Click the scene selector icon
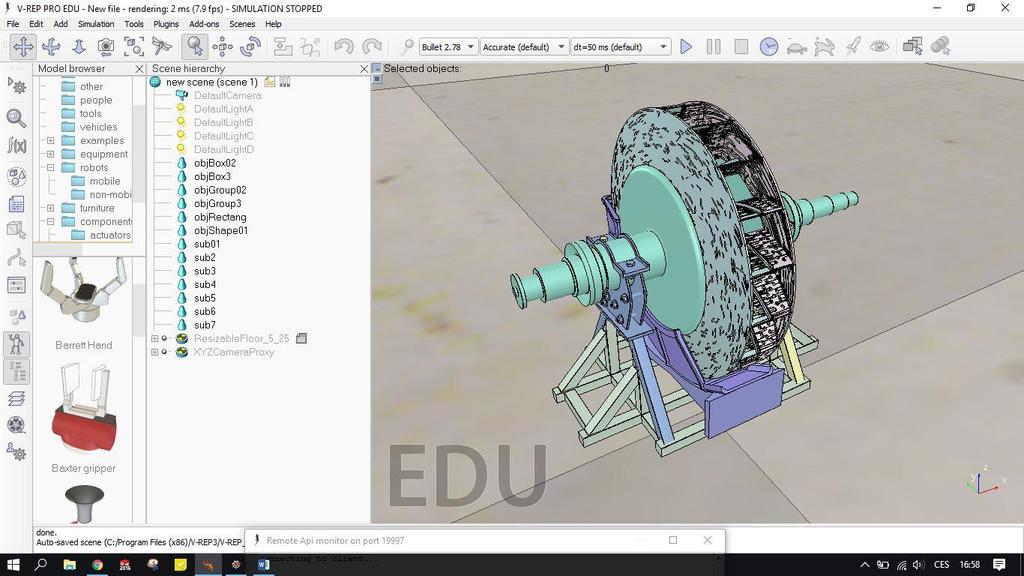Image resolution: width=1024 pixels, height=576 pixels. [940, 46]
